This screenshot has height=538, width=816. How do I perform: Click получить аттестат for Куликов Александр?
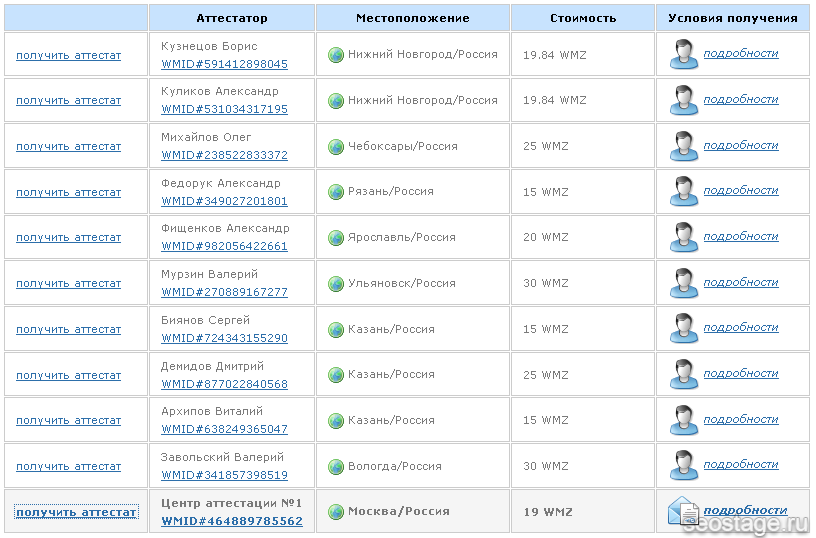[69, 100]
